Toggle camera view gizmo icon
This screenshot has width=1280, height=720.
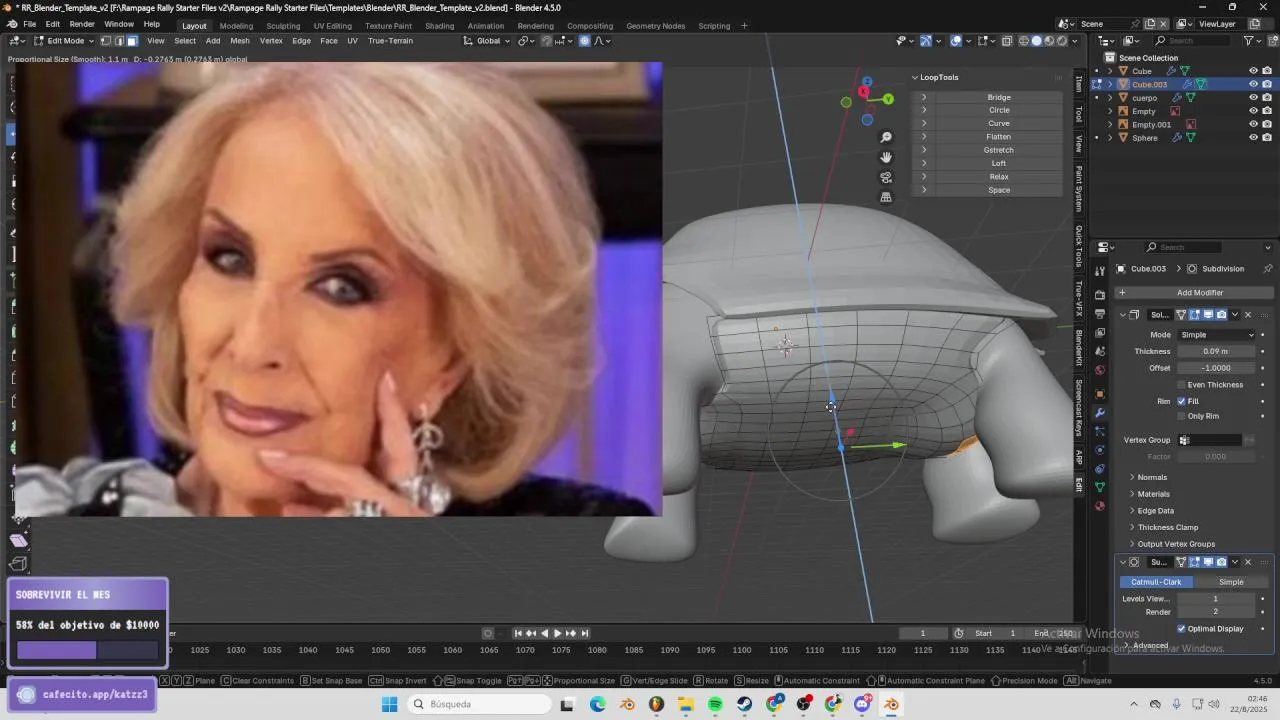886,177
